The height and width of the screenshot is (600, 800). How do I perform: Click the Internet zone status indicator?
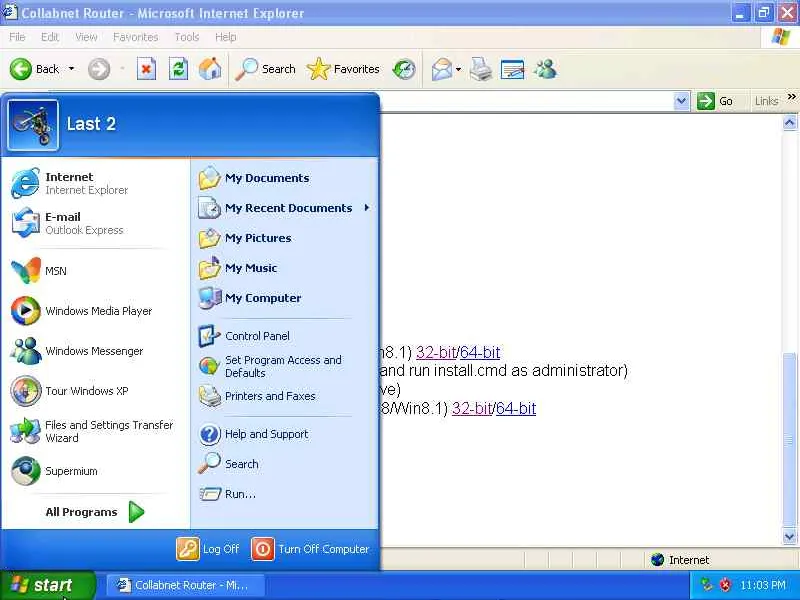(681, 560)
